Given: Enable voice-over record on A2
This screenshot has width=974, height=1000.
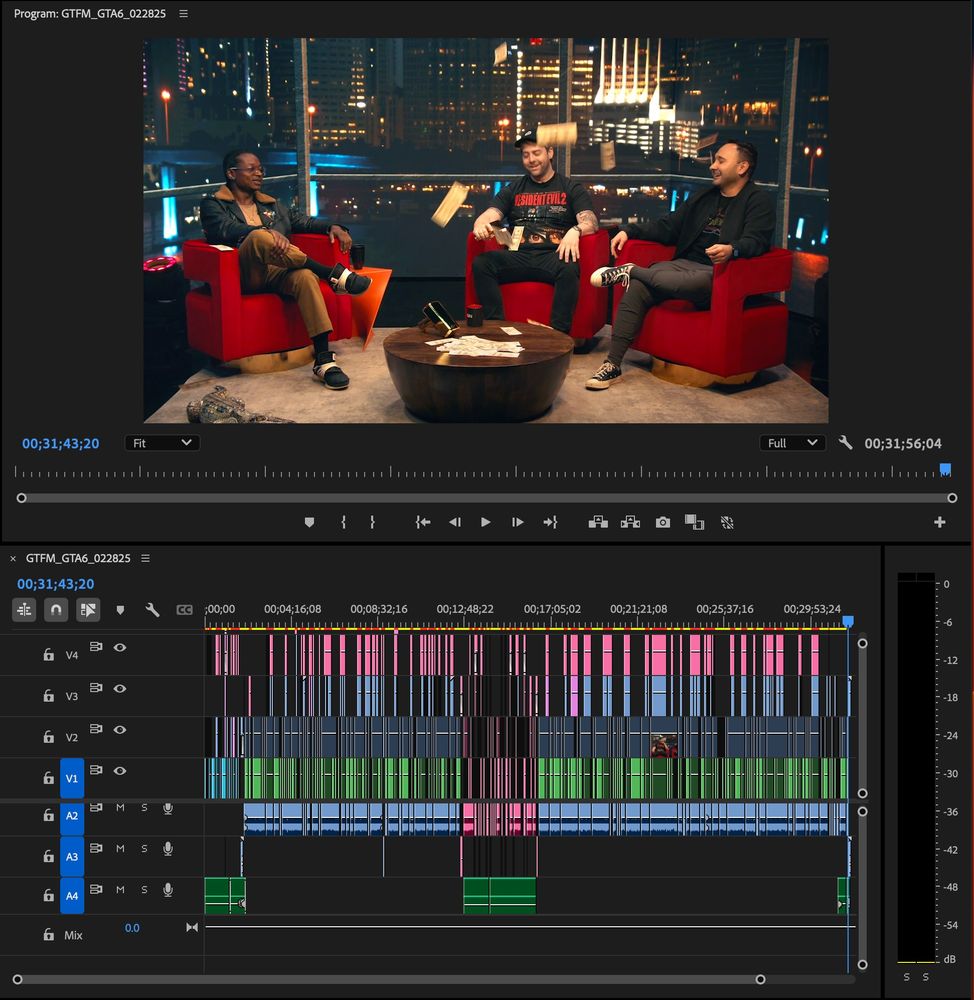Looking at the screenshot, I should point(168,809).
